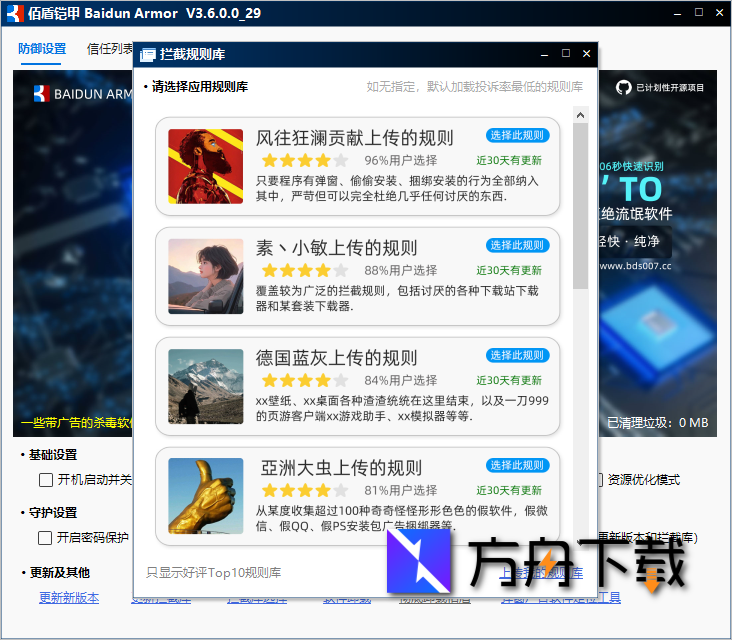
Task: Select 风往狂澜贡献上传的规则 with 选择此规则 button
Action: click(517, 135)
